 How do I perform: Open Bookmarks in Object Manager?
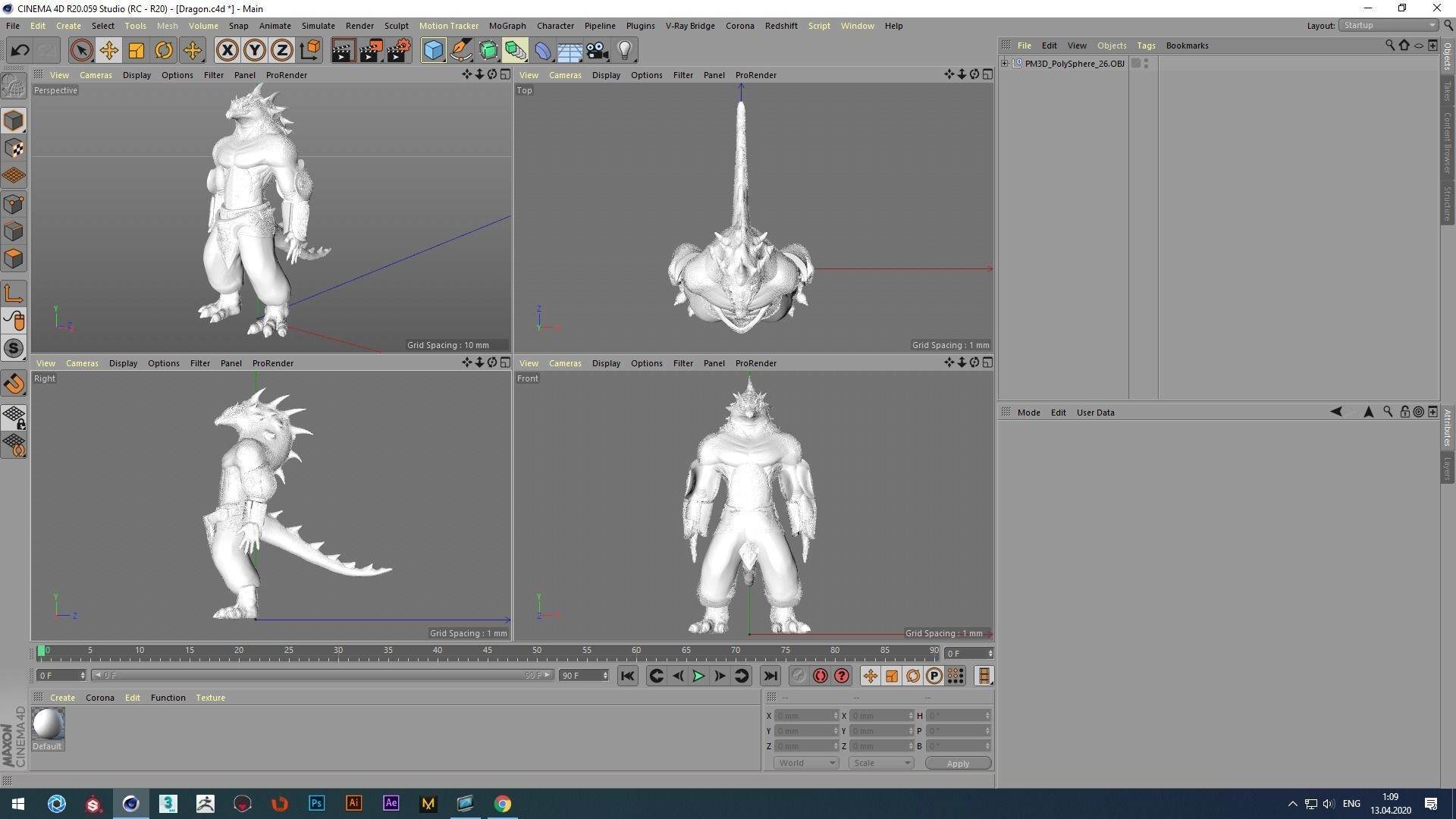[1187, 45]
